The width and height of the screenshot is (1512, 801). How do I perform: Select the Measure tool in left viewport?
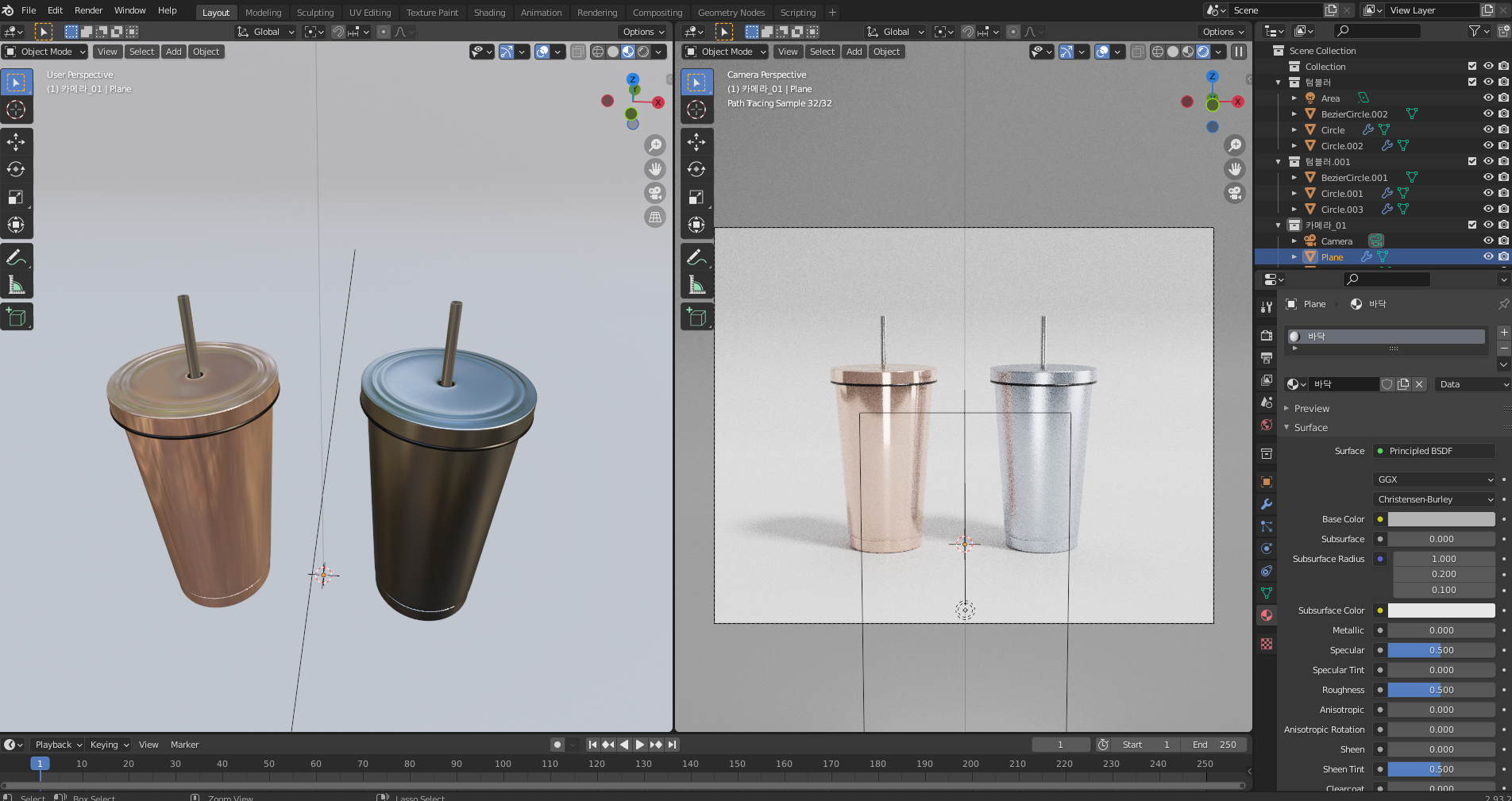16,284
